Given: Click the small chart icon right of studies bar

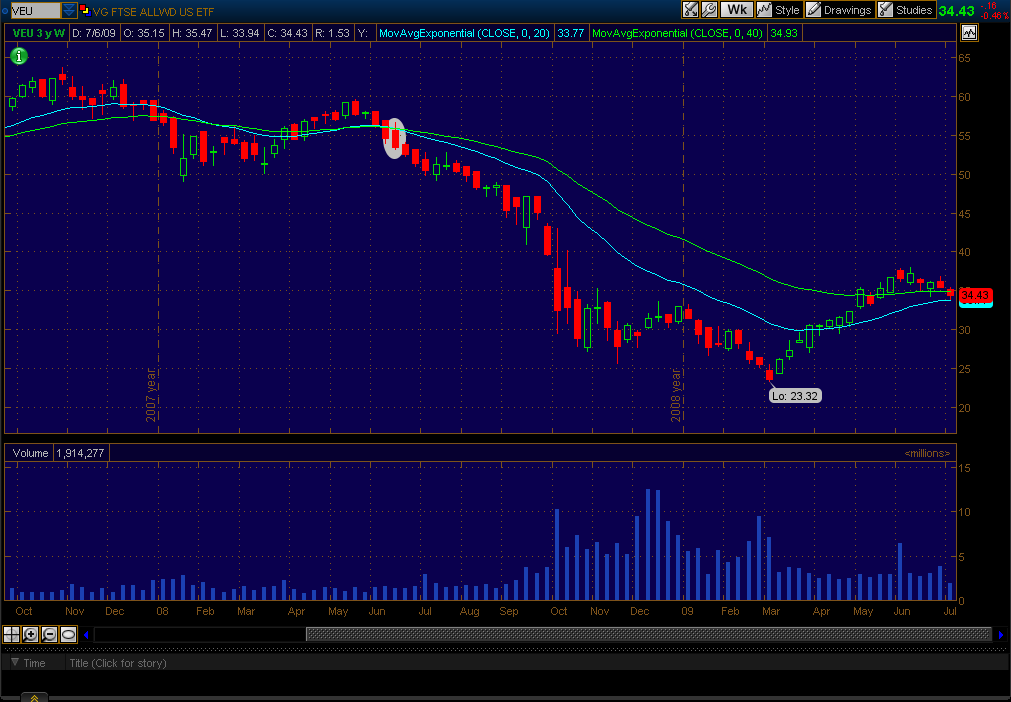Looking at the screenshot, I should tap(968, 32).
